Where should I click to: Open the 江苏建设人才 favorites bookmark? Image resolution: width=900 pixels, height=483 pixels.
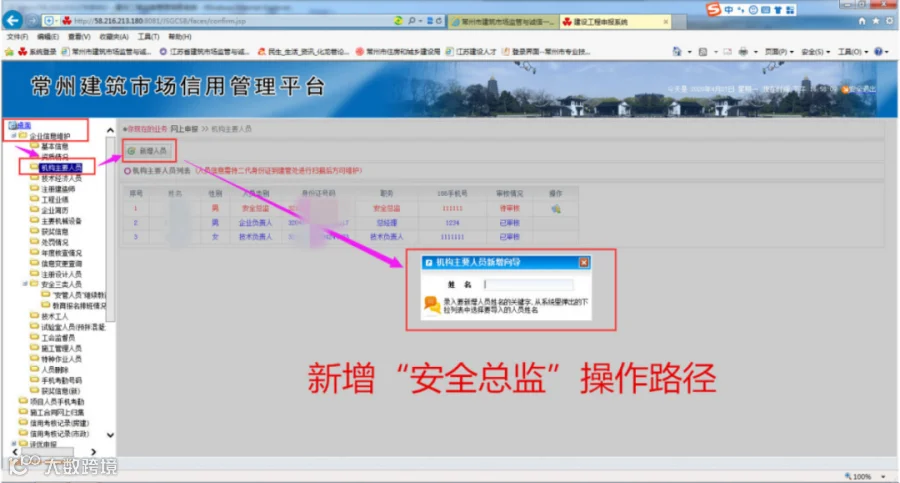point(471,52)
